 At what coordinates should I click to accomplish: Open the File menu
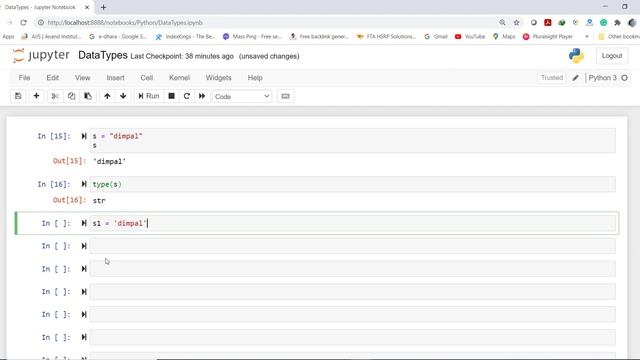click(24, 78)
